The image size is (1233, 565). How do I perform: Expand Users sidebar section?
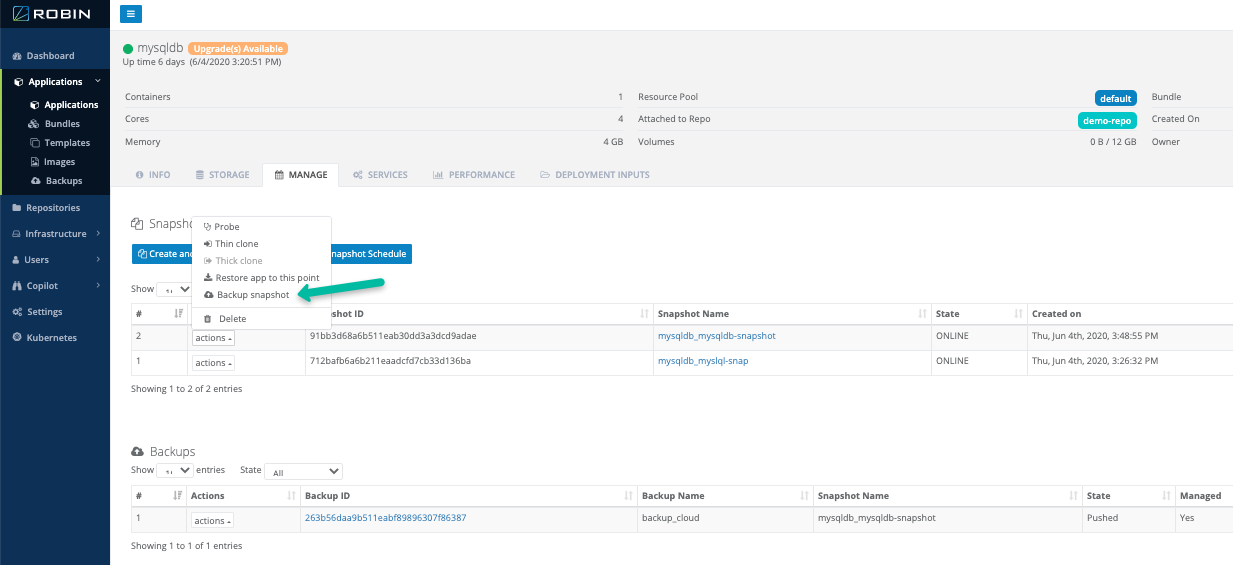coord(55,260)
